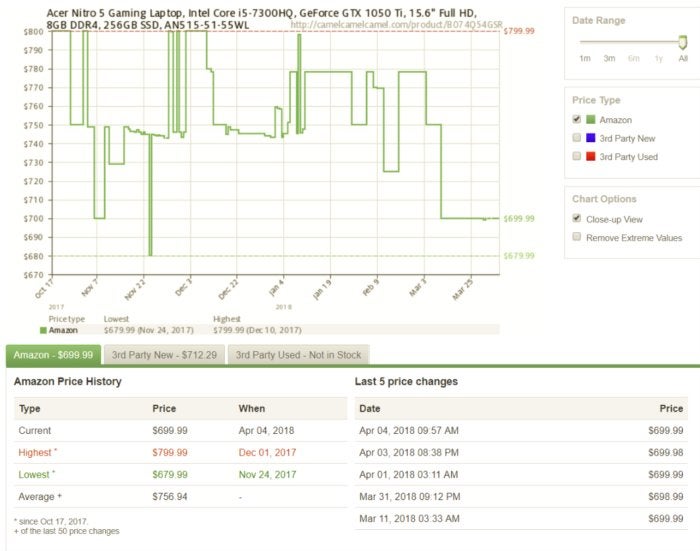Click the $799.99 high price label on chart
This screenshot has height=551, width=700.
coord(519,31)
